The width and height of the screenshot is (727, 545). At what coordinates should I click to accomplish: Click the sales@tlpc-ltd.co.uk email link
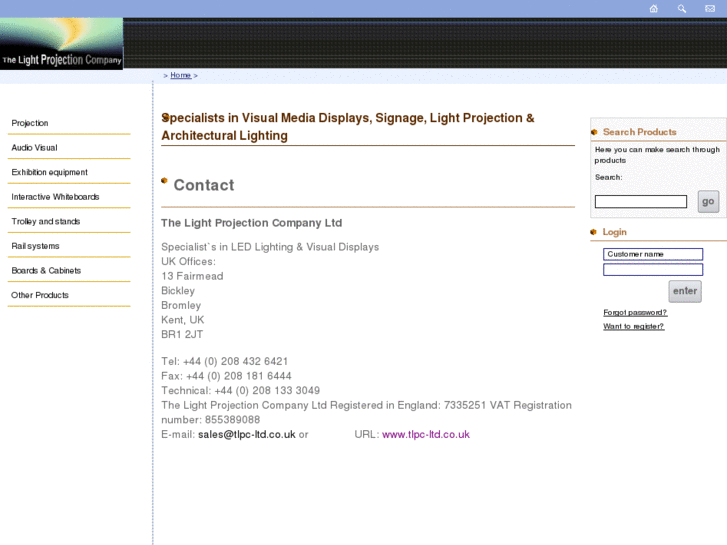247,435
